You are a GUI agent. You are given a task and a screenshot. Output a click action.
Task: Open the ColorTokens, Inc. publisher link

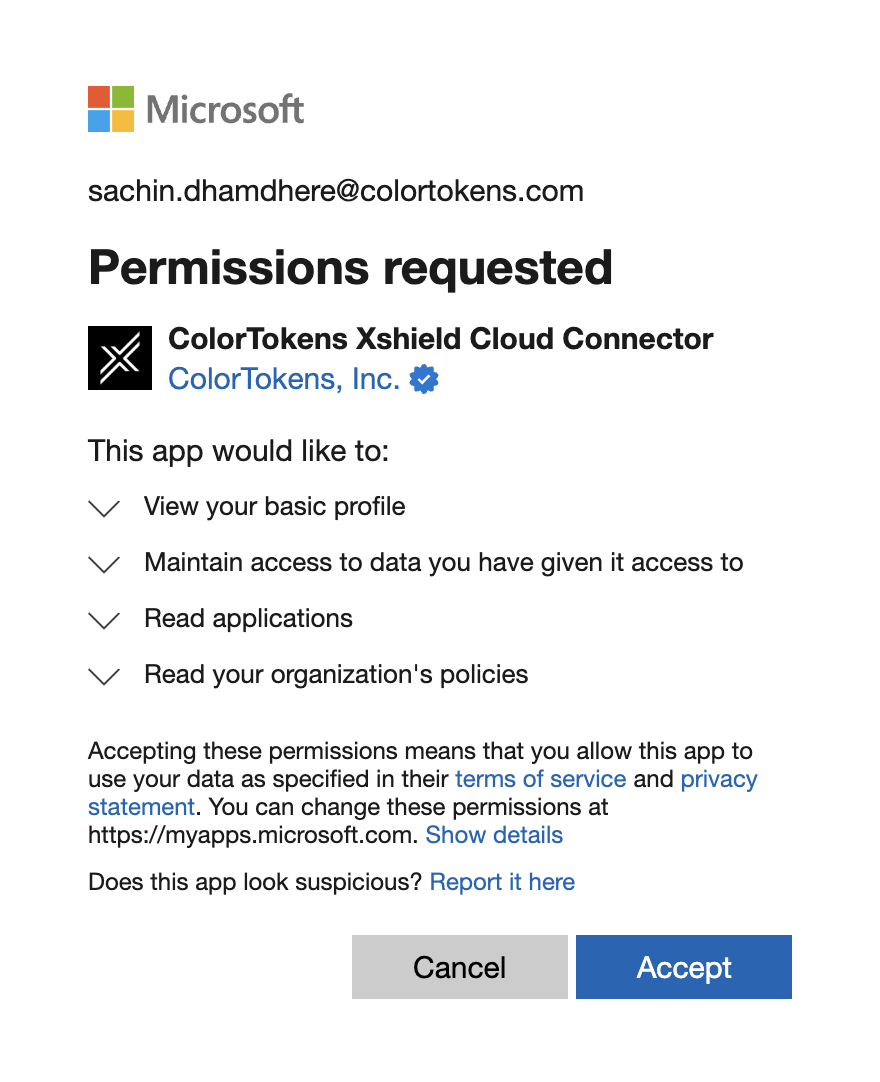tap(284, 379)
